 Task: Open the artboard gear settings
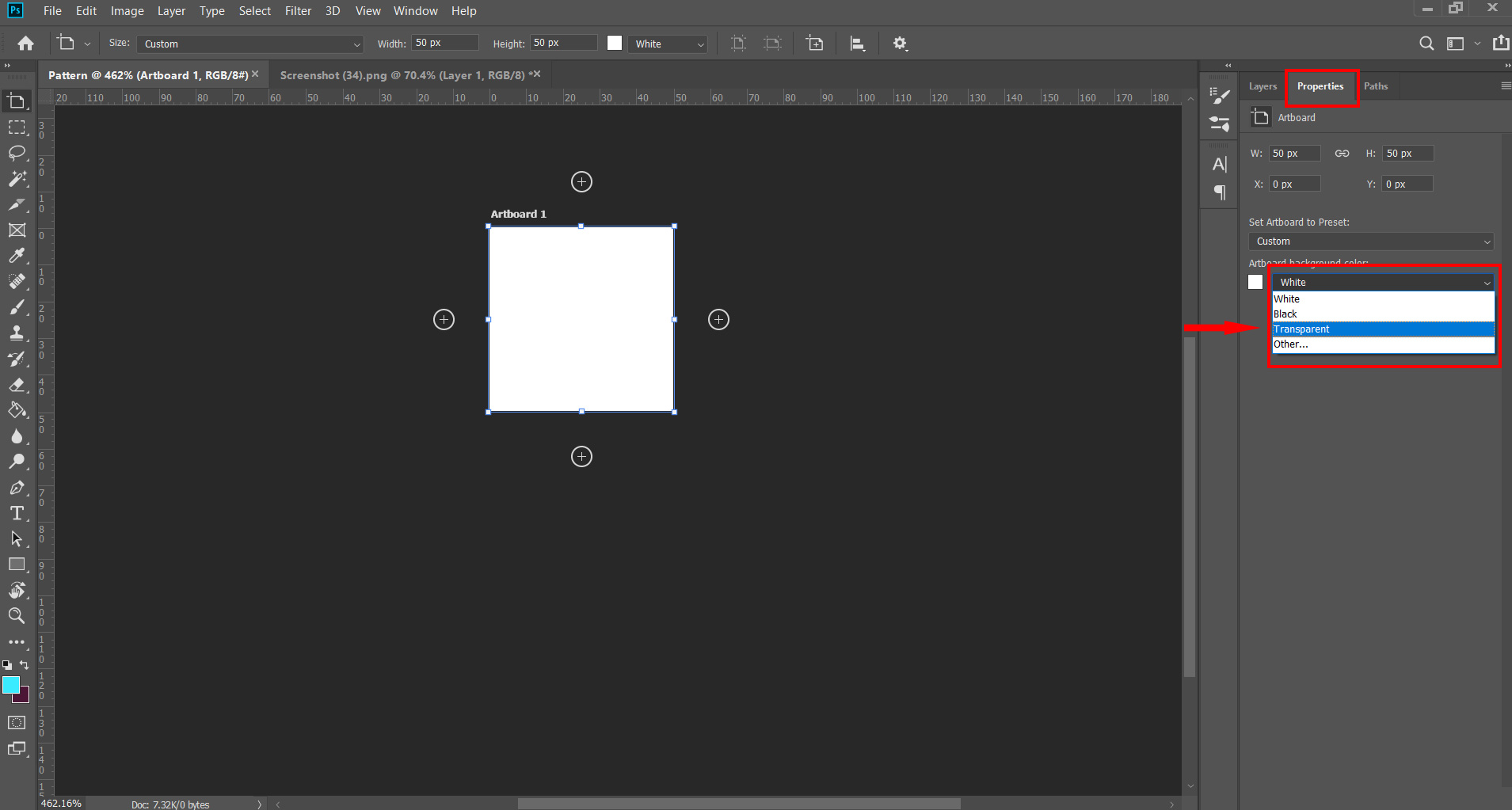pos(900,44)
